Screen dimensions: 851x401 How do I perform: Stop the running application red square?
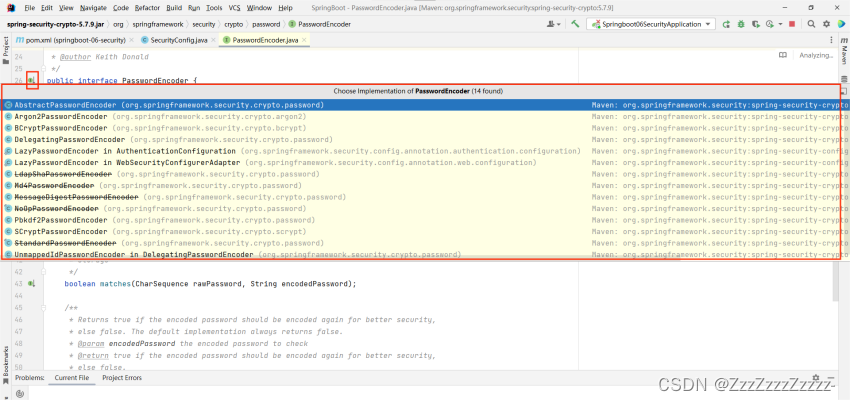(792, 24)
